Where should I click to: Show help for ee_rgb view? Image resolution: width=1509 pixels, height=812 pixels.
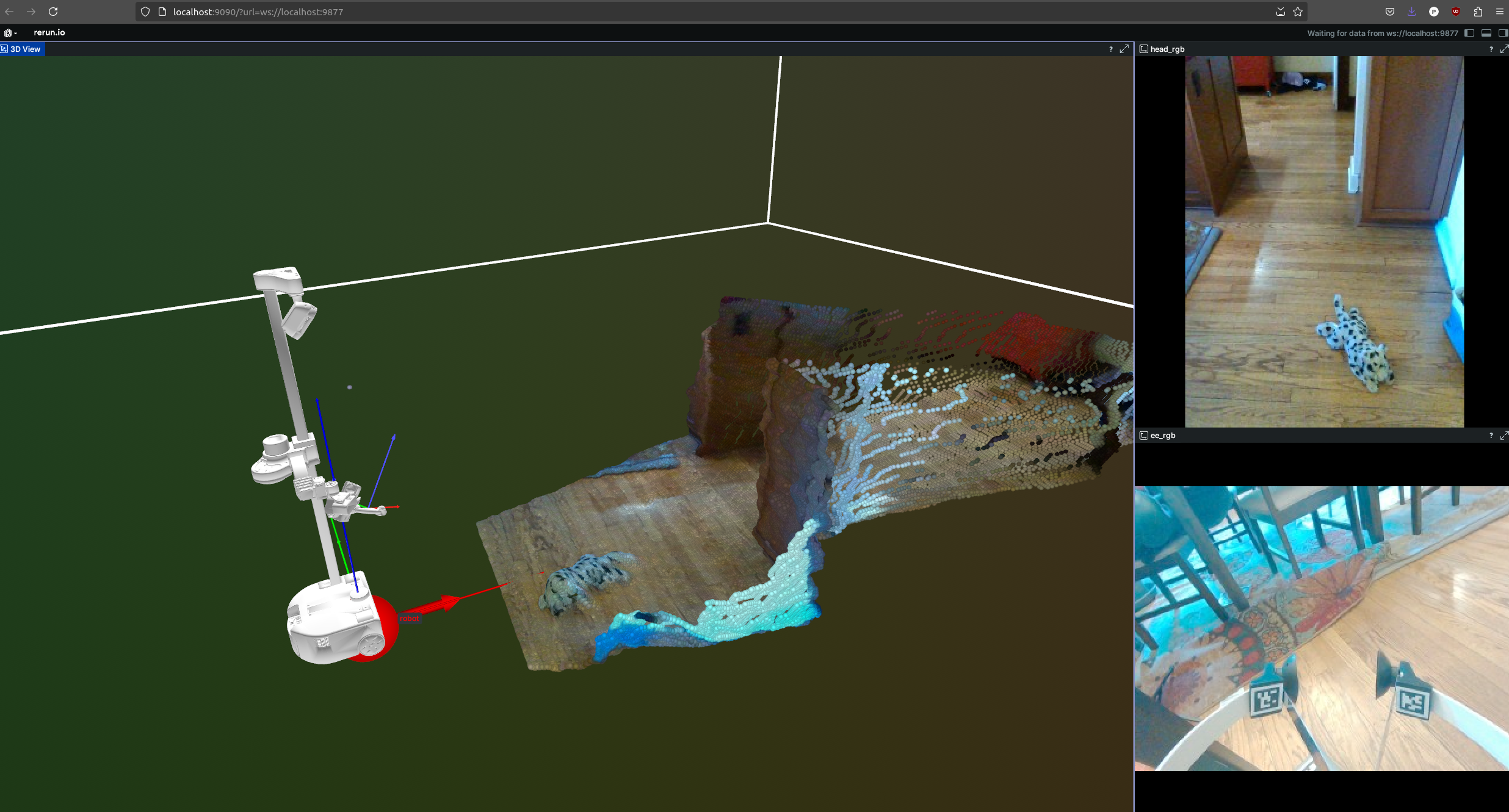(x=1491, y=436)
